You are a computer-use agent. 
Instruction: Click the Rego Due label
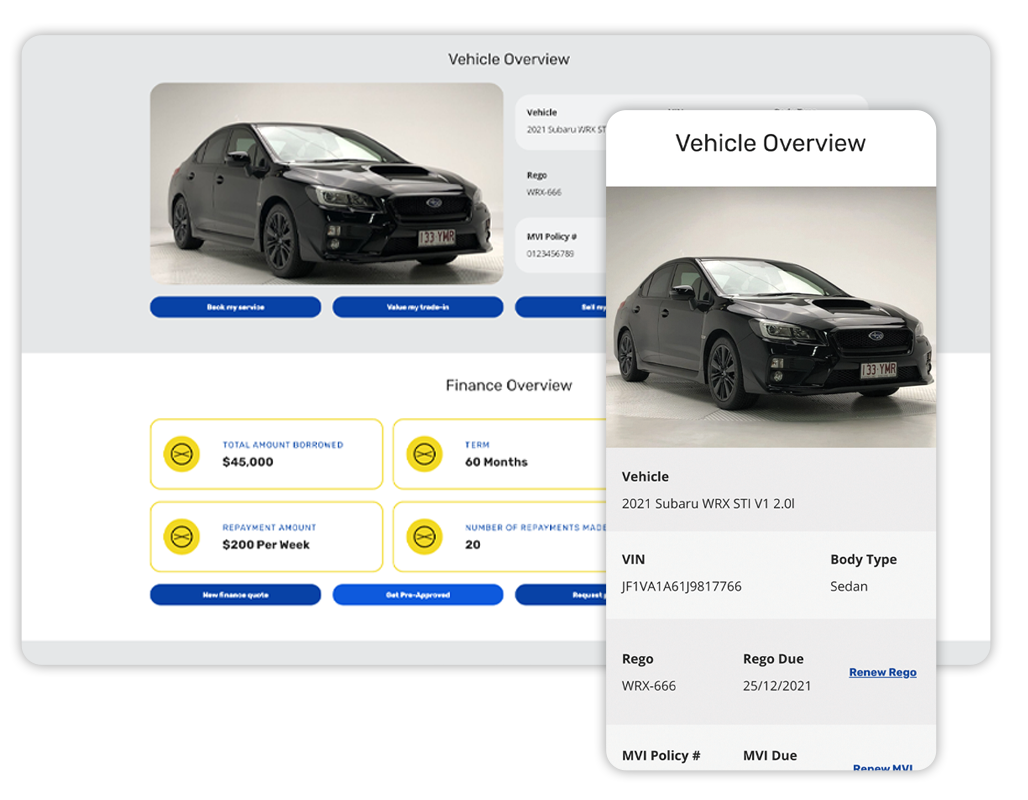(x=773, y=659)
